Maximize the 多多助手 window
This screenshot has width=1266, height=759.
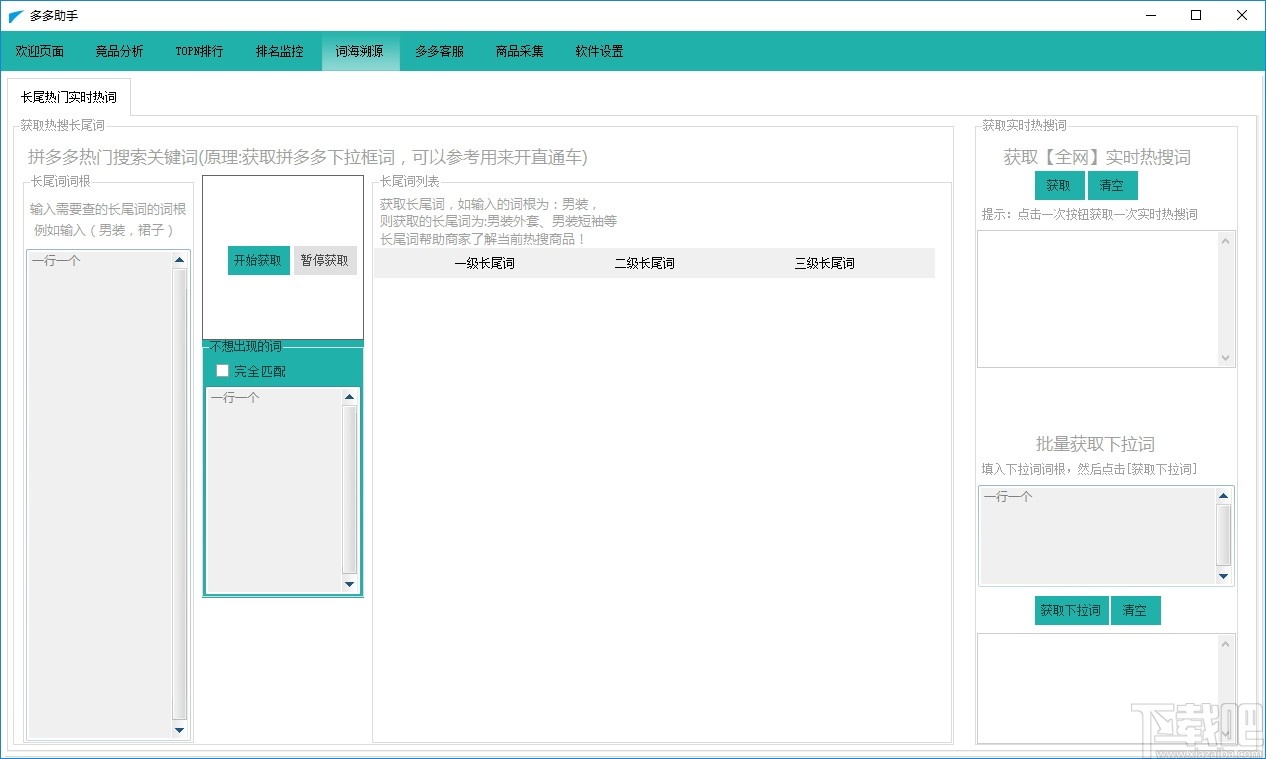coord(1197,15)
